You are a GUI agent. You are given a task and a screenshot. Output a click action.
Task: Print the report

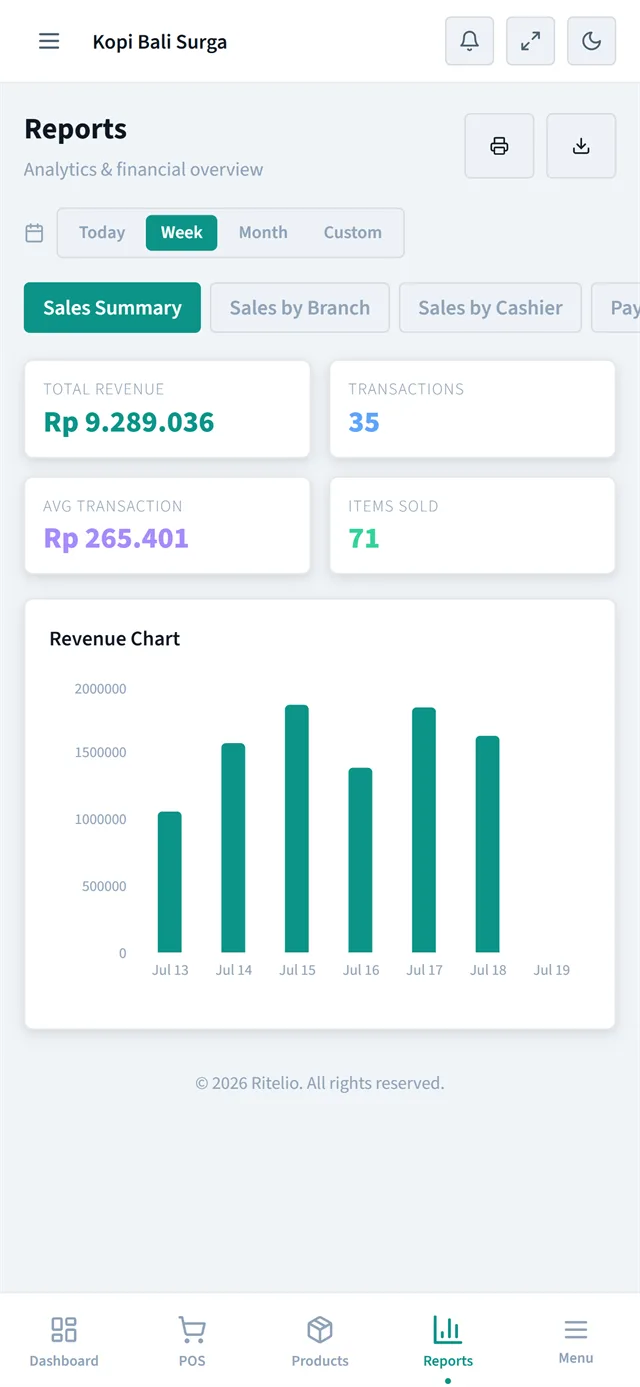(499, 146)
